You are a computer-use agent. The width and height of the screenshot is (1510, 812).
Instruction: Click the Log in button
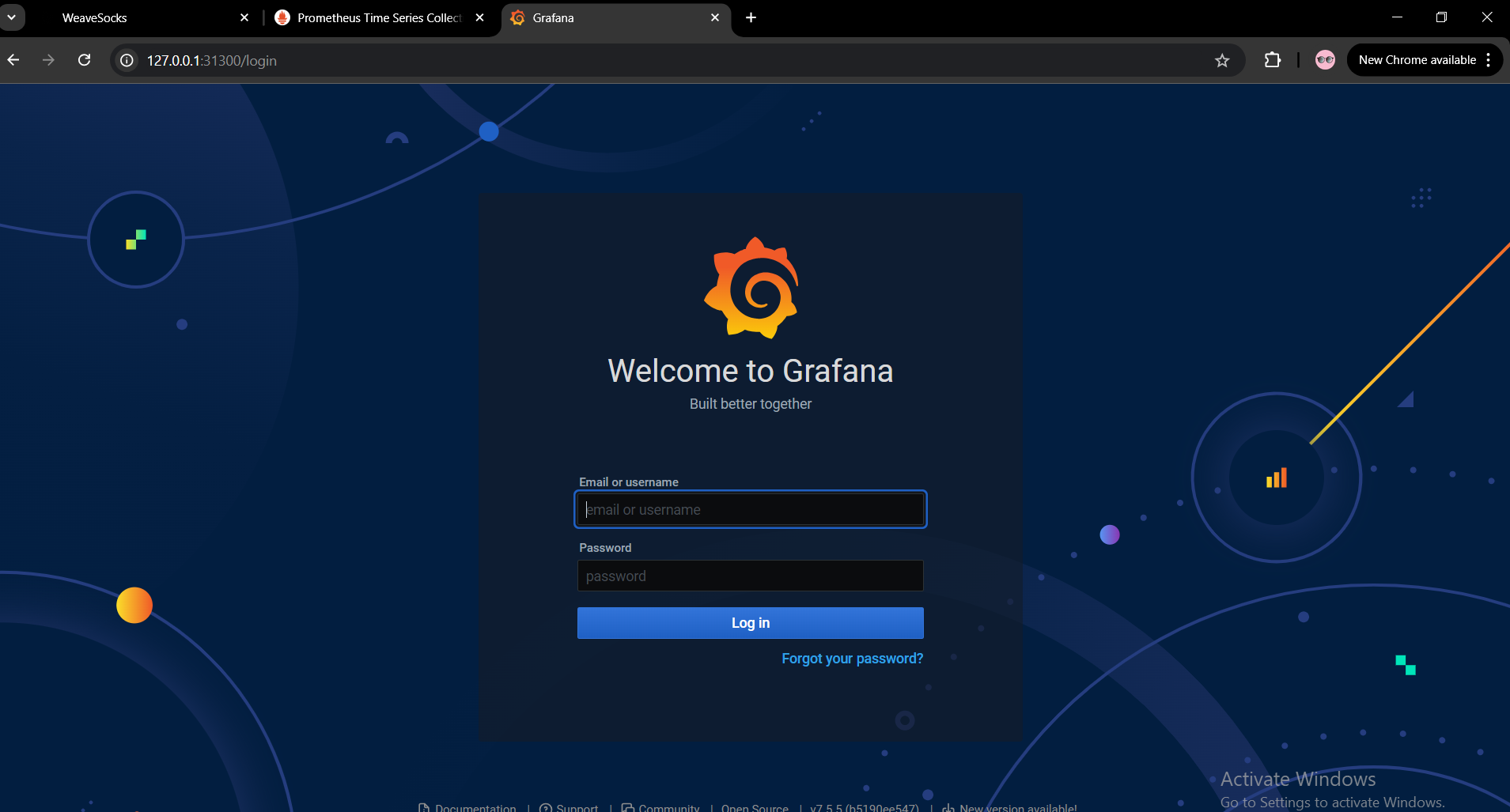click(x=750, y=623)
